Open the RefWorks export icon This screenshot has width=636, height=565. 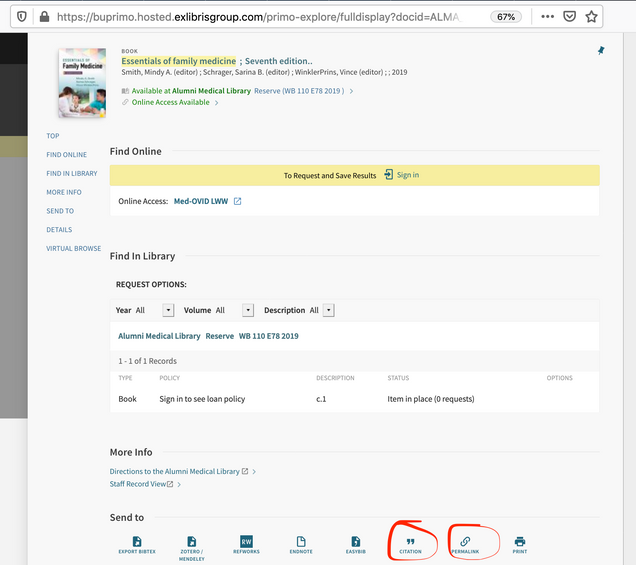pyautogui.click(x=246, y=541)
